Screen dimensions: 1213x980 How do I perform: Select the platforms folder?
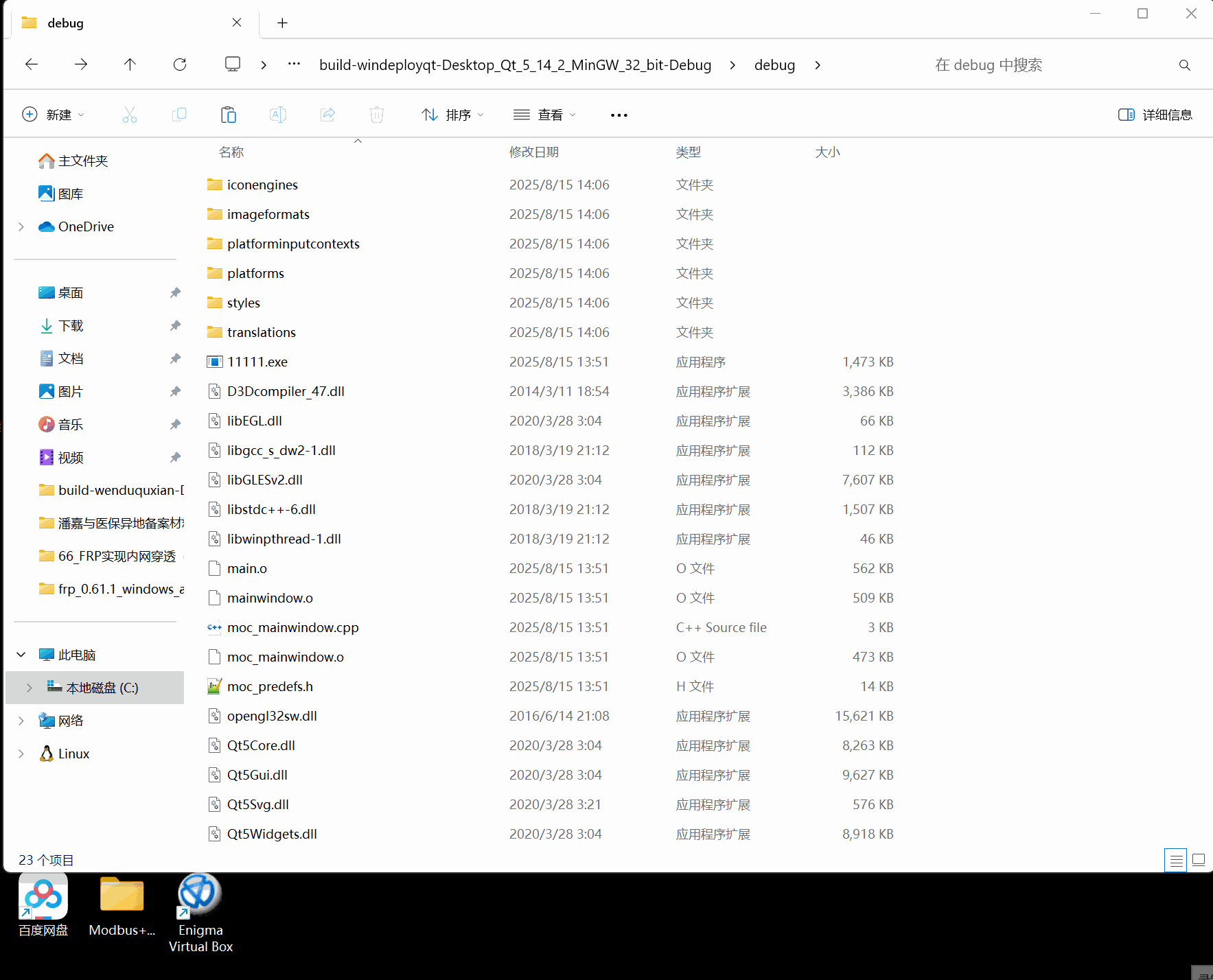[x=255, y=273]
